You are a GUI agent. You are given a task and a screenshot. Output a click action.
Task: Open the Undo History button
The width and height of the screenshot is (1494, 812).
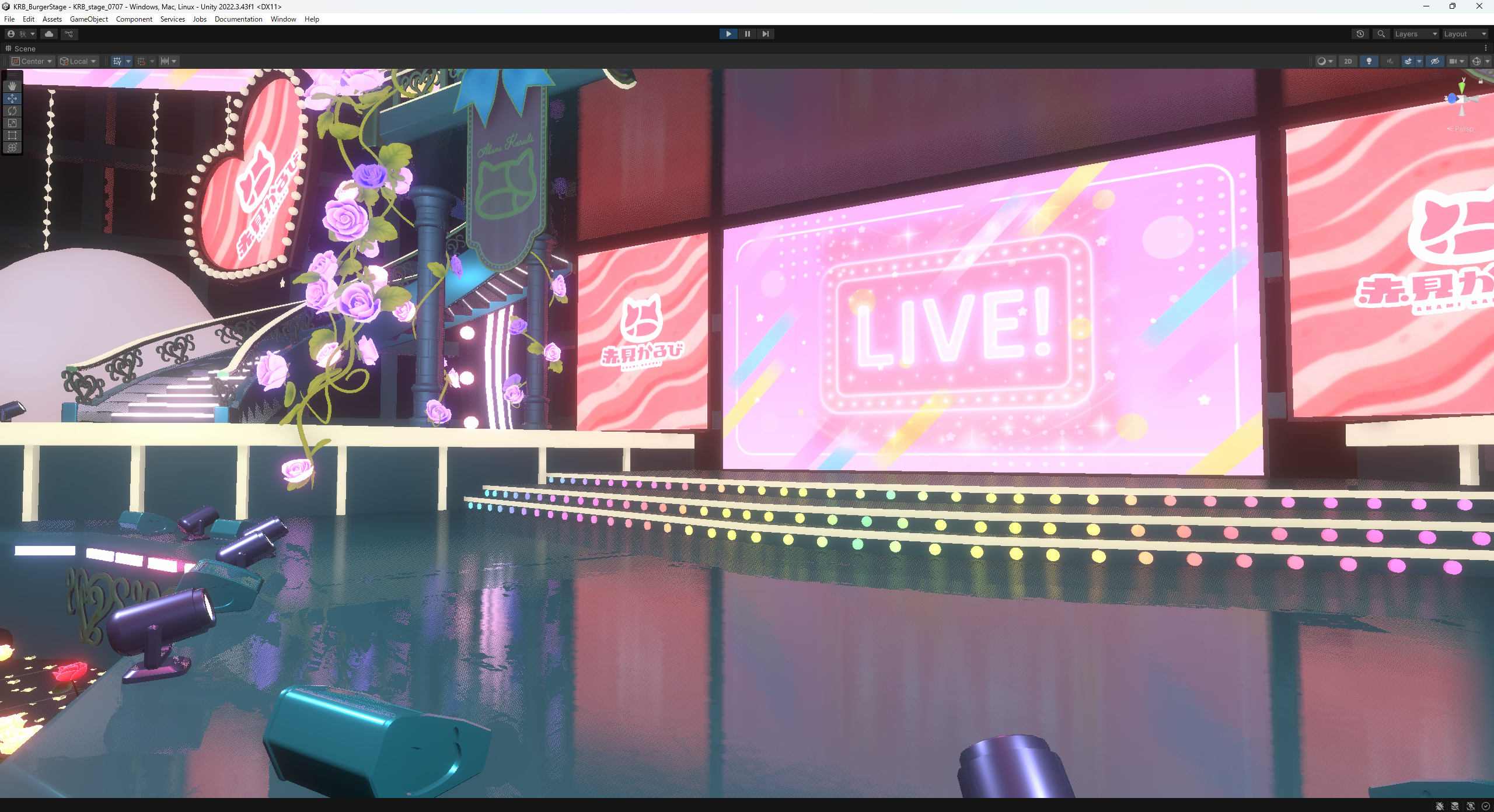pyautogui.click(x=1360, y=34)
